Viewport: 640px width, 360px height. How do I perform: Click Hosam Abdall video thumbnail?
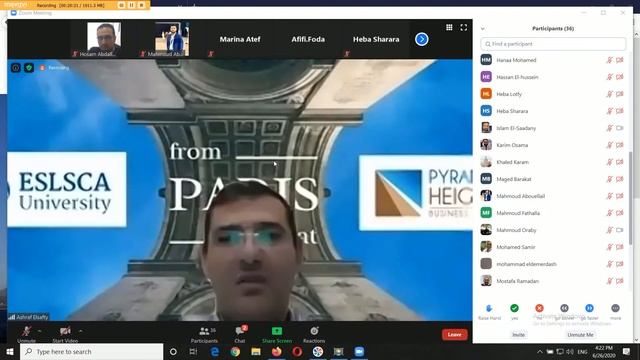pos(104,39)
